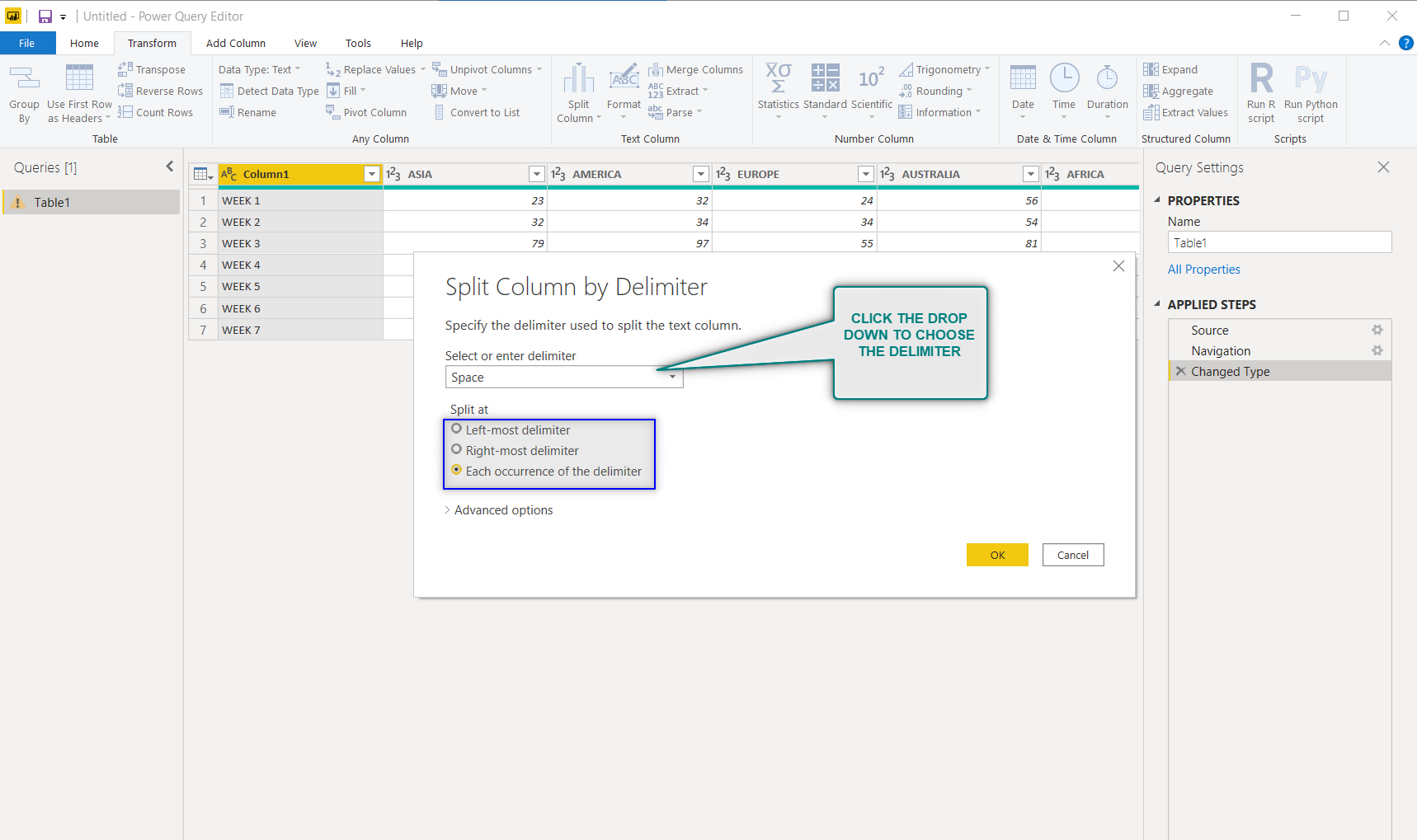The width and height of the screenshot is (1417, 840).
Task: Open the Source step settings gear
Action: (1377, 330)
